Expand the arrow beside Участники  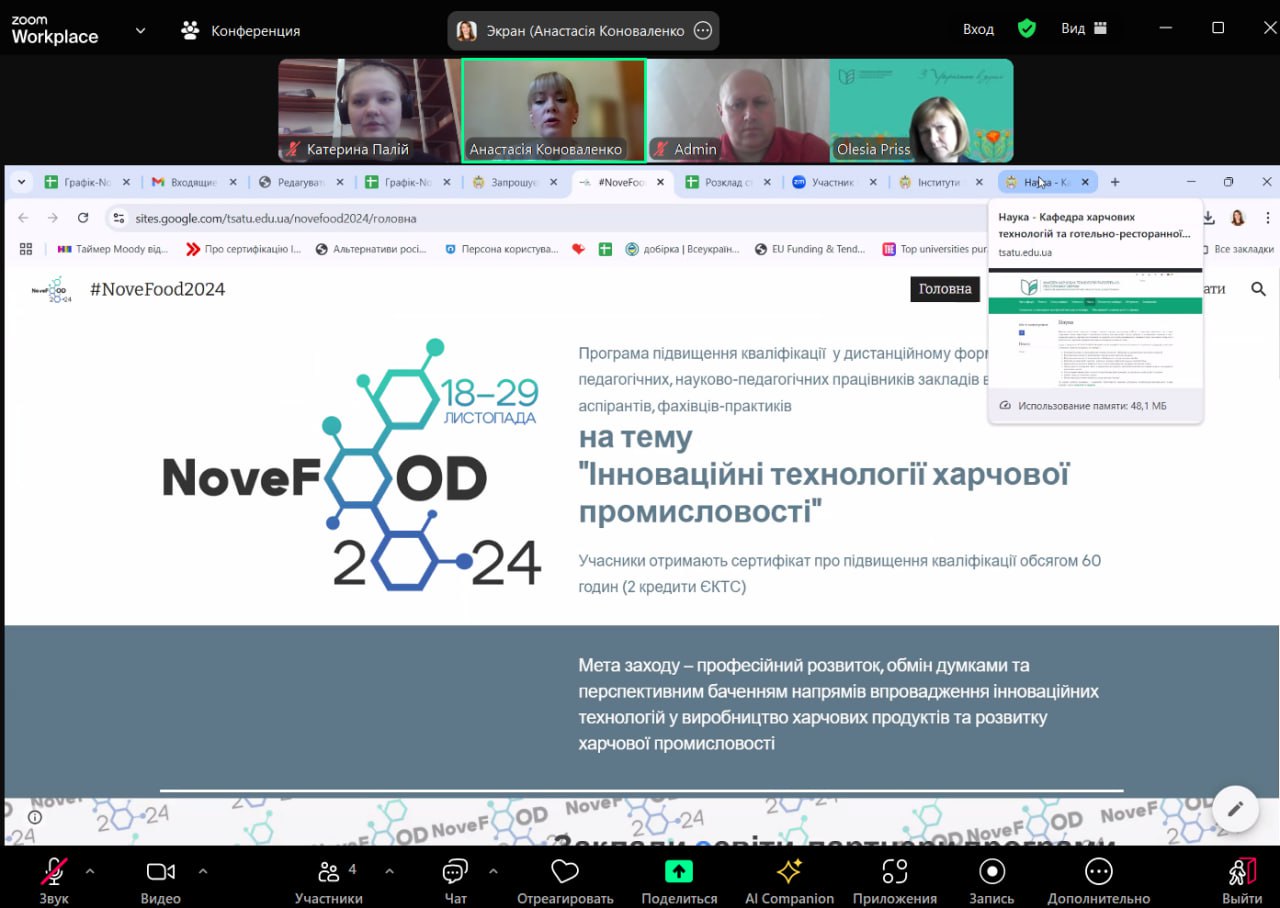click(x=390, y=871)
